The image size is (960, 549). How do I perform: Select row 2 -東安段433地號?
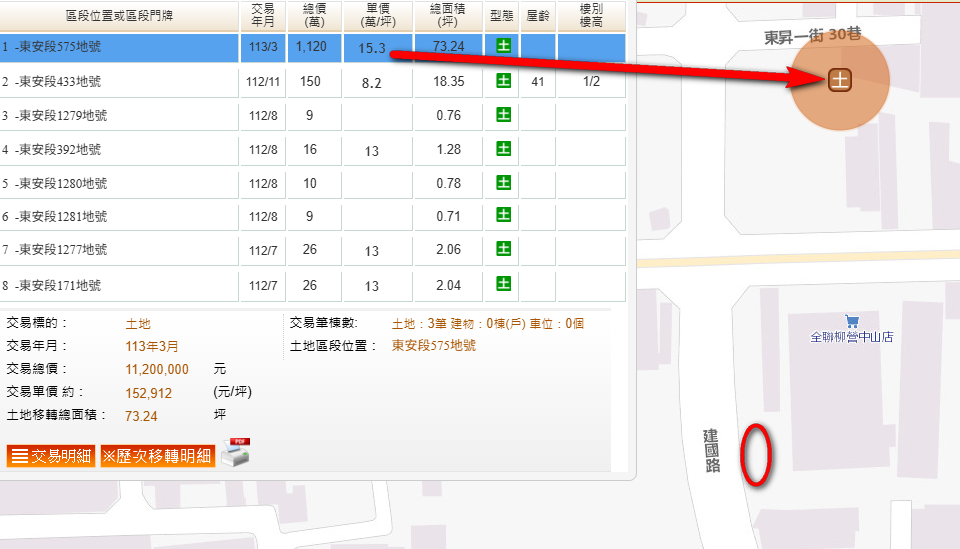[x=312, y=82]
